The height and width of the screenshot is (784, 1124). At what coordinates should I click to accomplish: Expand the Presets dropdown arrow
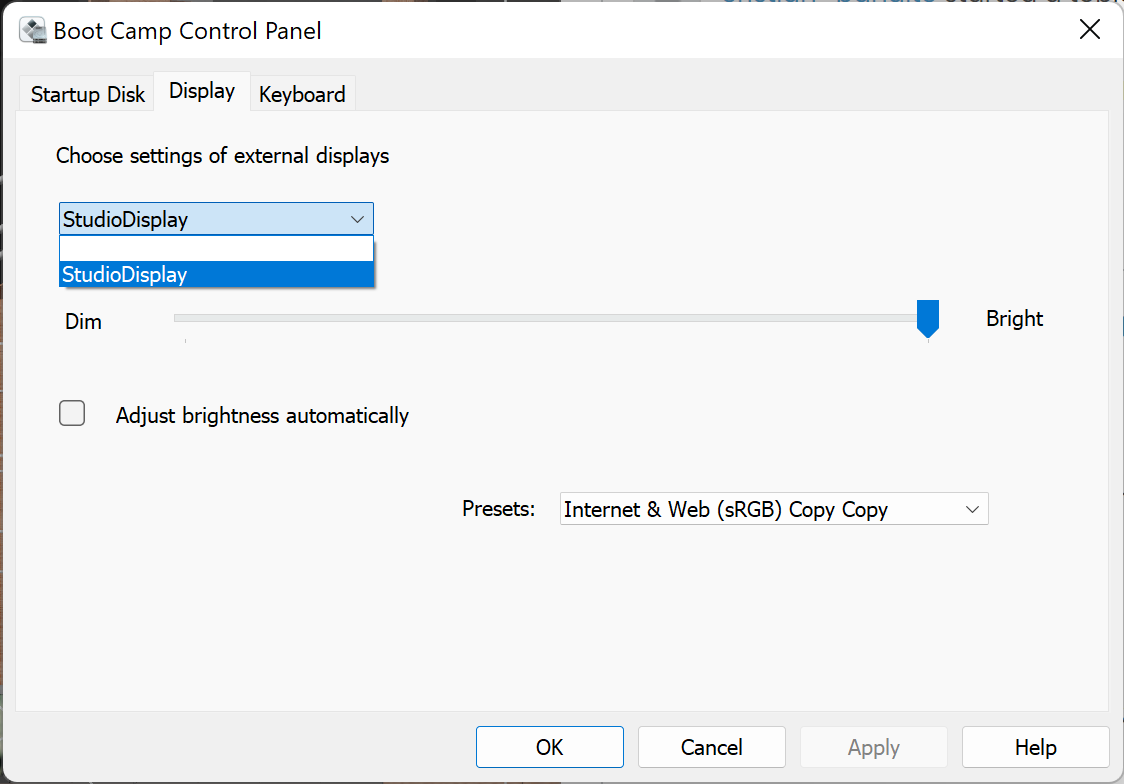click(x=972, y=510)
